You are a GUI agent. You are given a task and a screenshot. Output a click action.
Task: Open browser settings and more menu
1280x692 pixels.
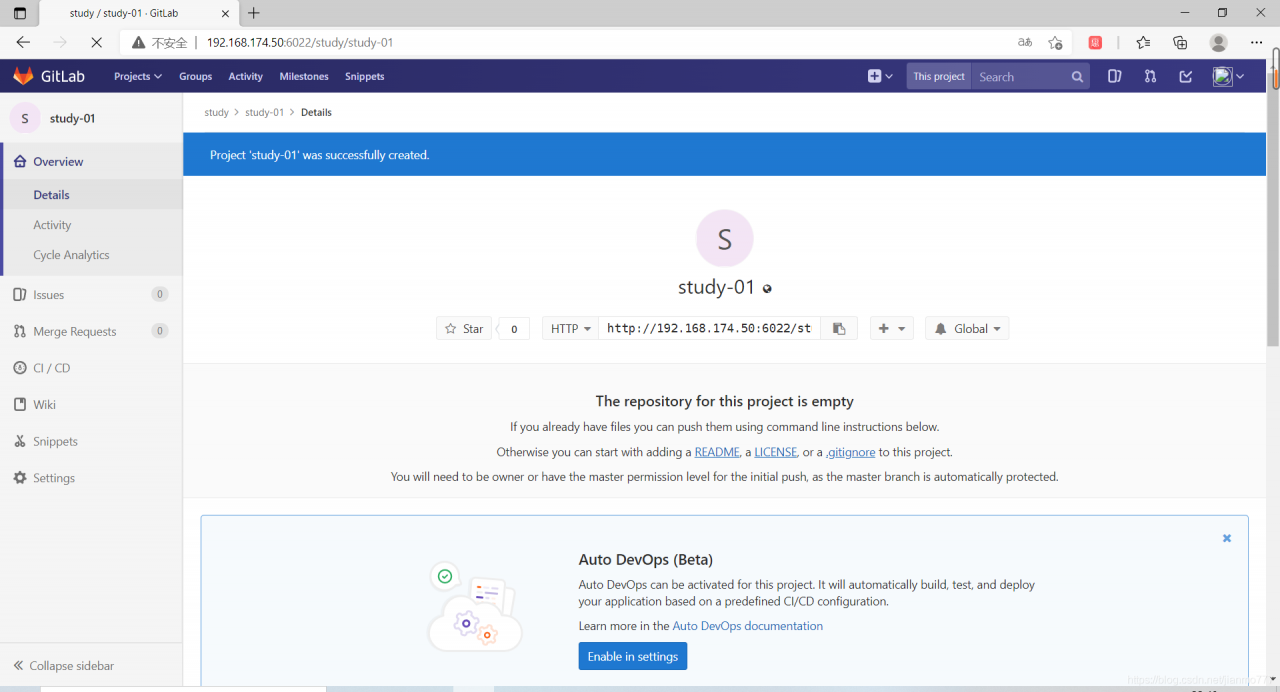[1257, 42]
